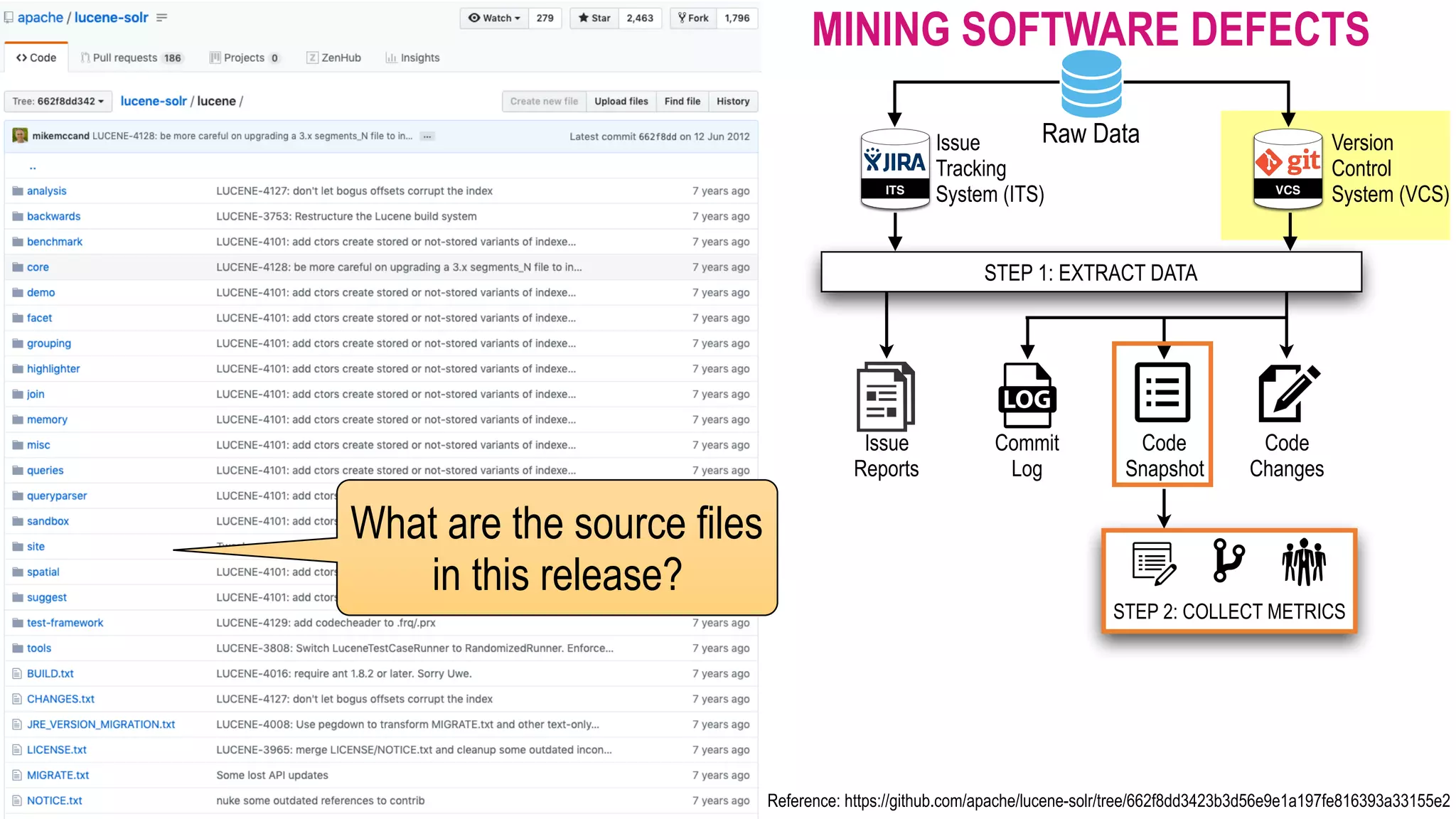Open the JRE_VERSION_MIGRATION.txt file

click(x=101, y=724)
